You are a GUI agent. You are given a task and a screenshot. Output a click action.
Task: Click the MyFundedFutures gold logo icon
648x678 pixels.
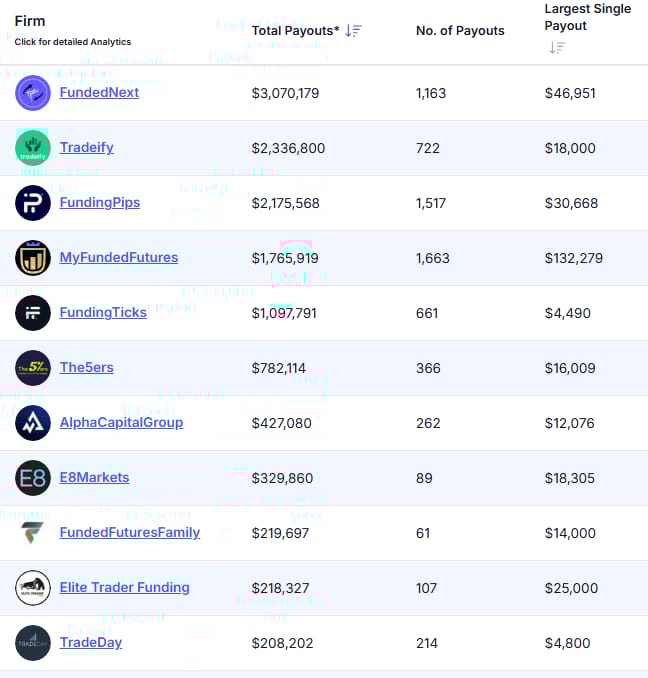coord(33,258)
